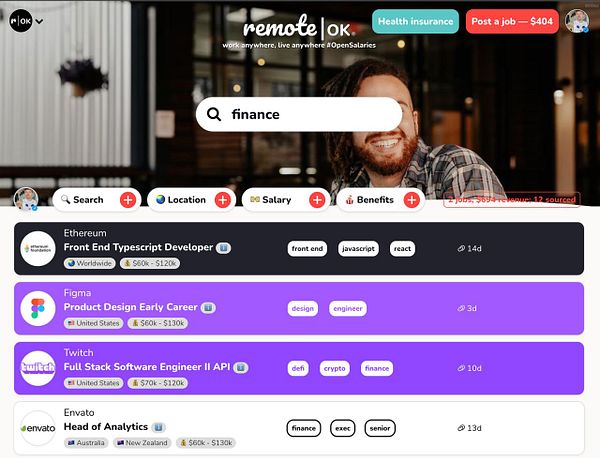
Task: Click the magnifier icon in search bar
Action: (x=214, y=114)
